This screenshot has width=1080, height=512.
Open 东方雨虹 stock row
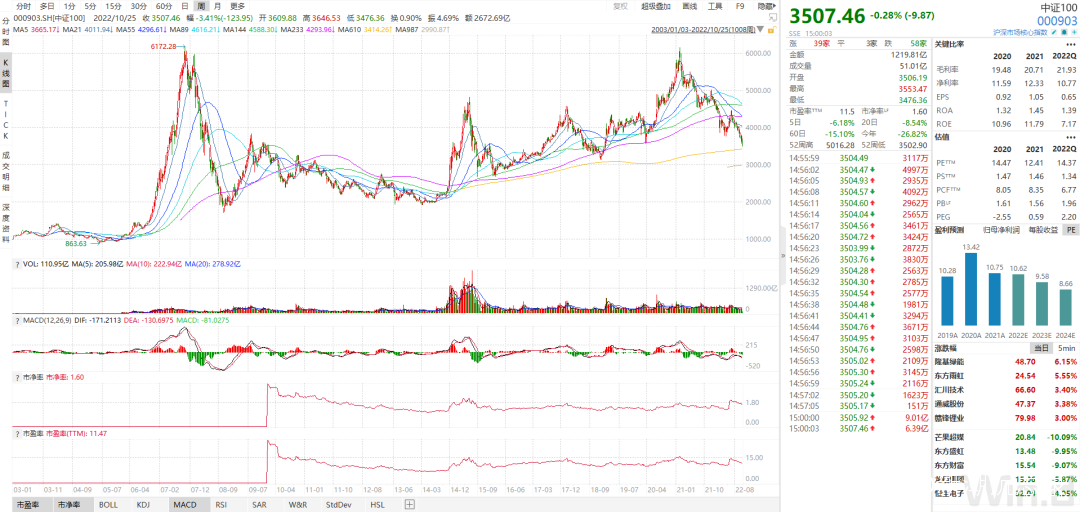(1006, 376)
